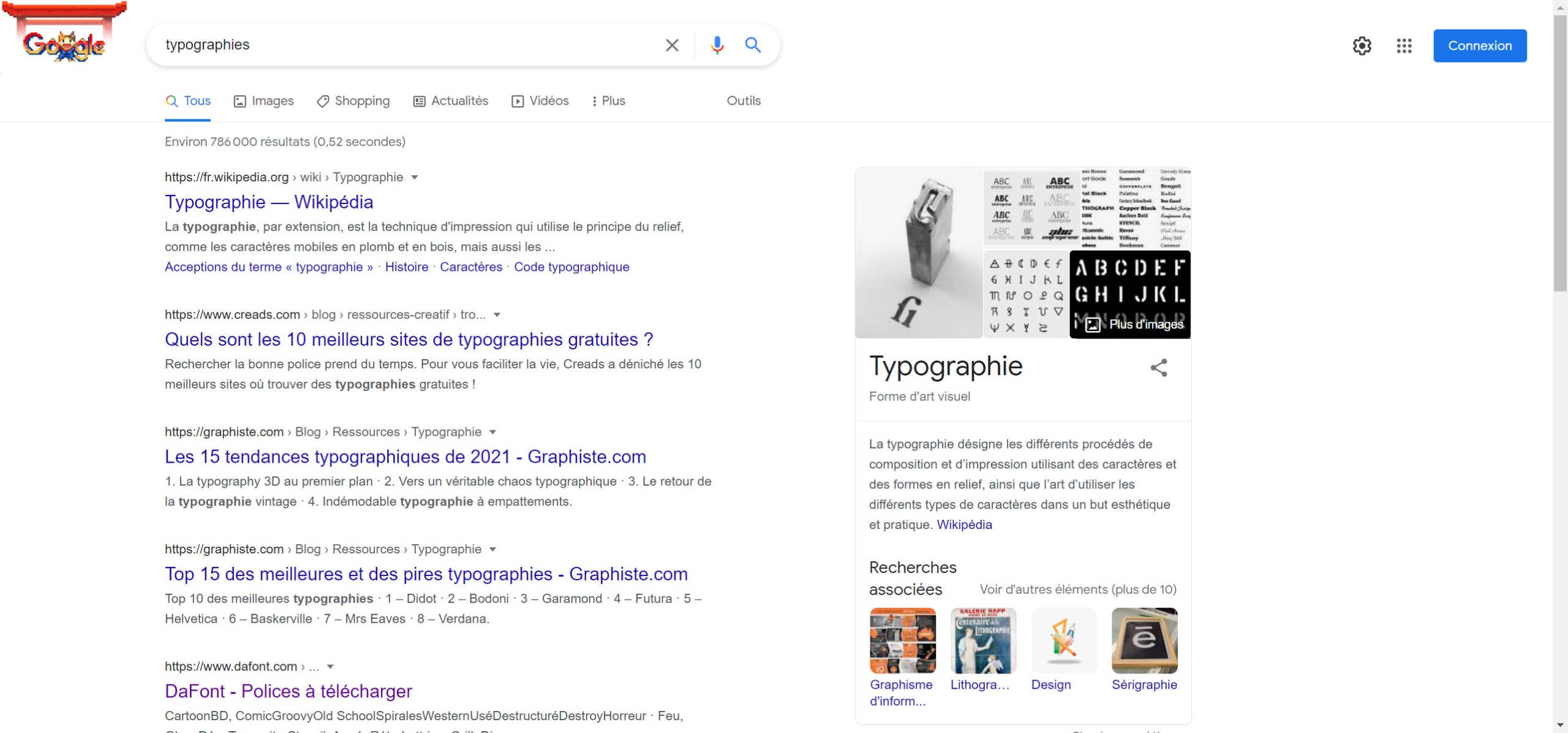The height and width of the screenshot is (733, 1568).
Task: Start voice search with the microphone
Action: pos(717,45)
